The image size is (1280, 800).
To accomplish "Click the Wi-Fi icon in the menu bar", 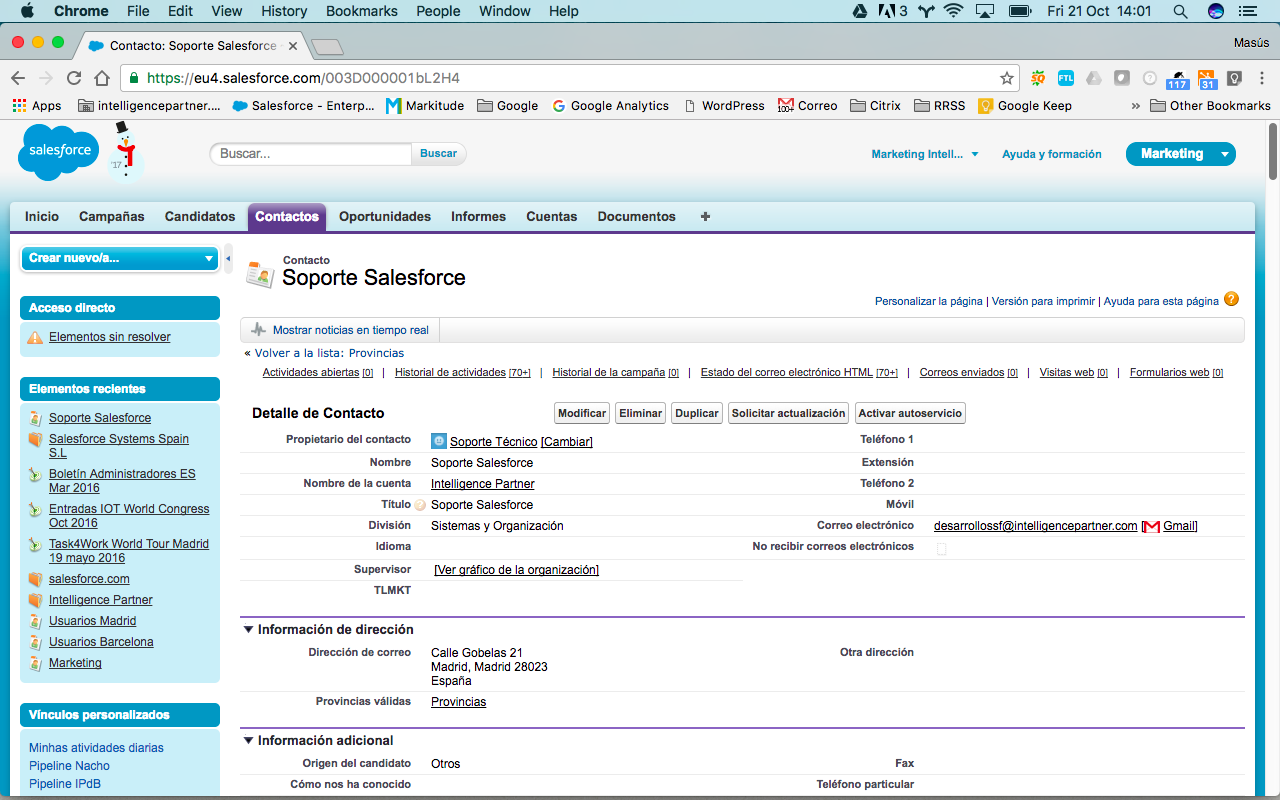I will pos(953,11).
